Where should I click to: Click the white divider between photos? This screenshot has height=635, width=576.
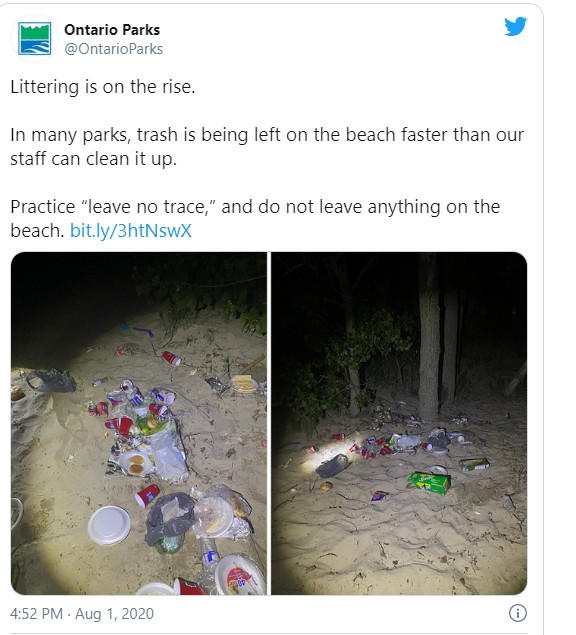(x=269, y=423)
